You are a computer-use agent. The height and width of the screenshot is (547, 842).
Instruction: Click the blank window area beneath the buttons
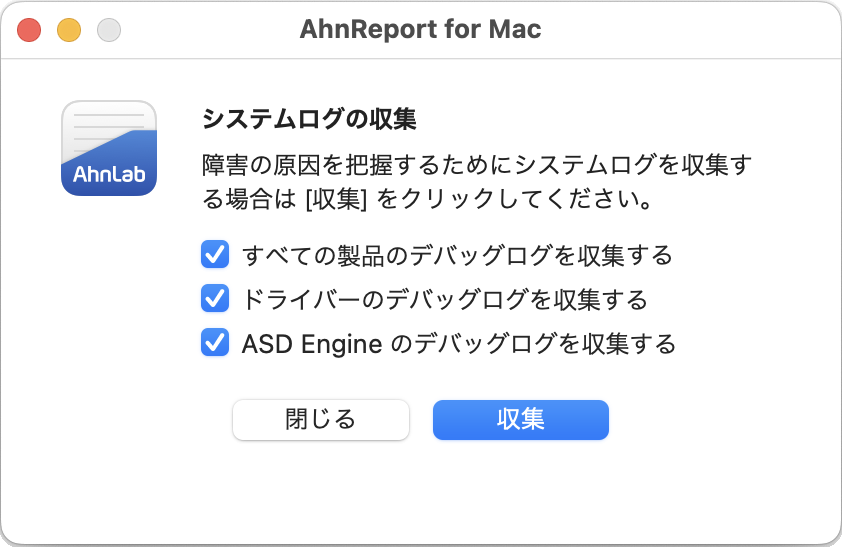(420, 491)
